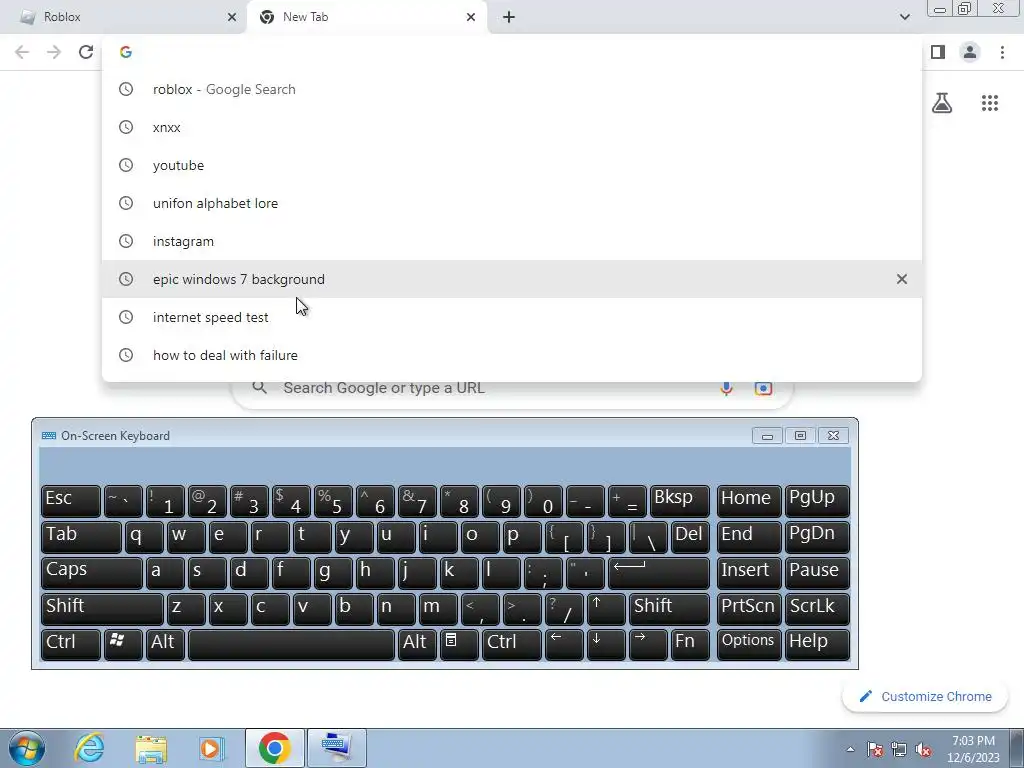This screenshot has height=768, width=1024.
Task: Toggle the left Ctrl key on the keyboard
Action: coord(71,645)
